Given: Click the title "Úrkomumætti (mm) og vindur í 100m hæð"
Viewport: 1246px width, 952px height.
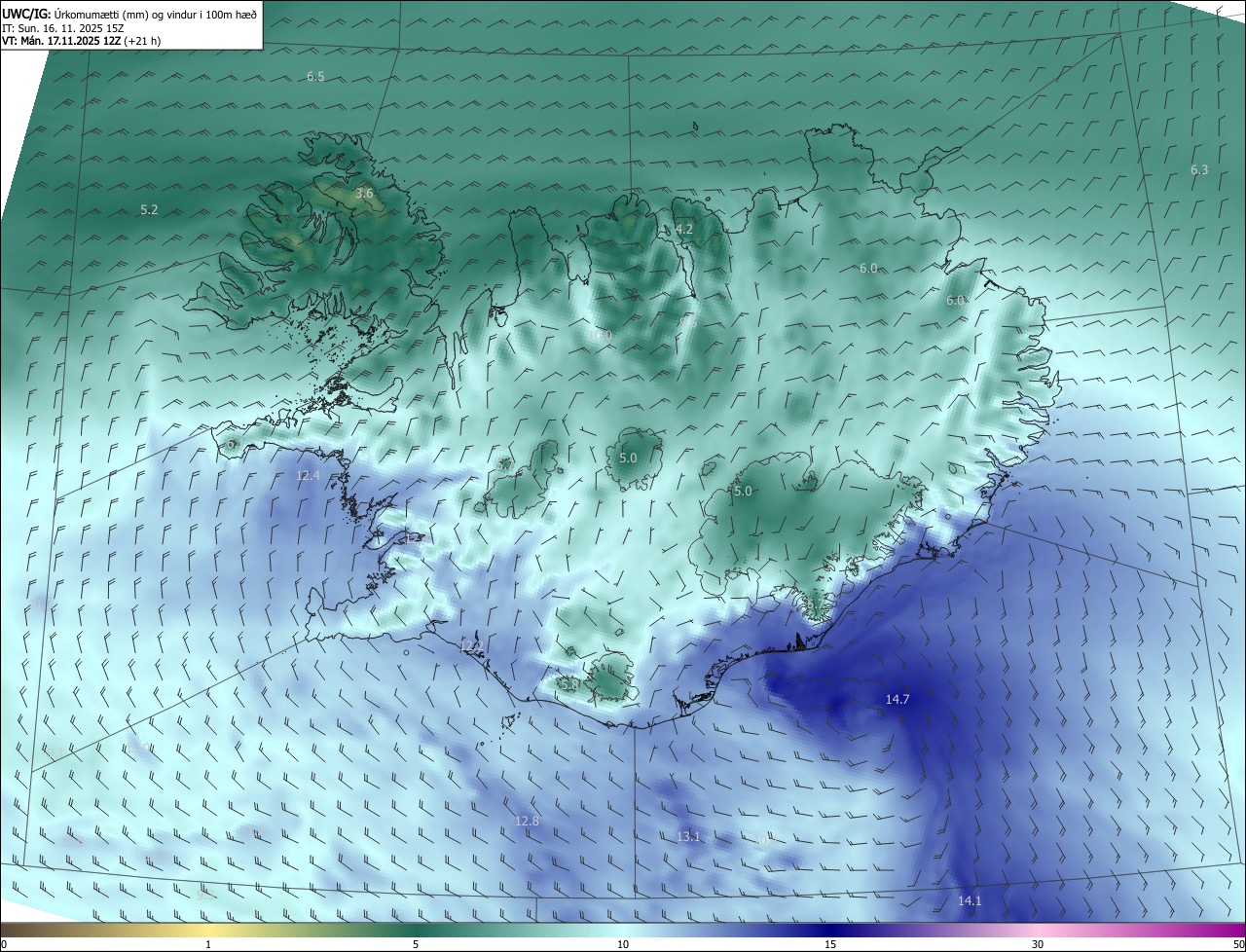Looking at the screenshot, I should coord(156,13).
